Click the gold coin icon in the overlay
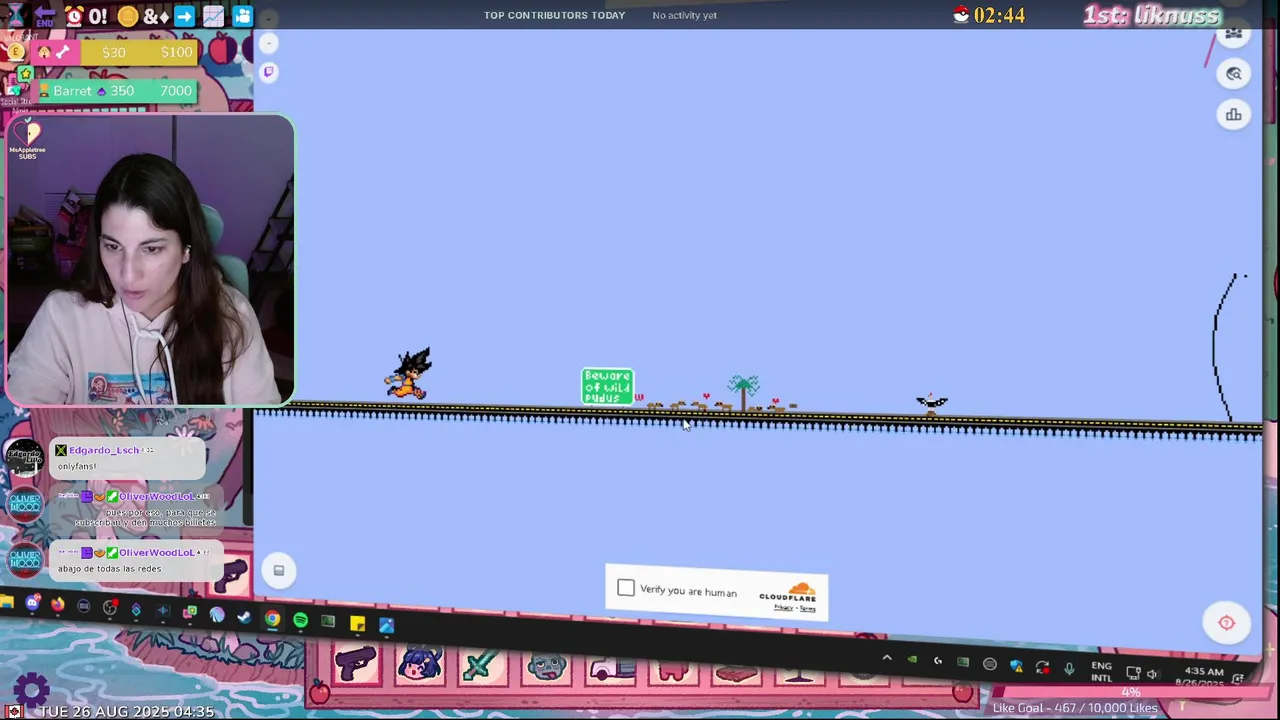 pos(127,16)
